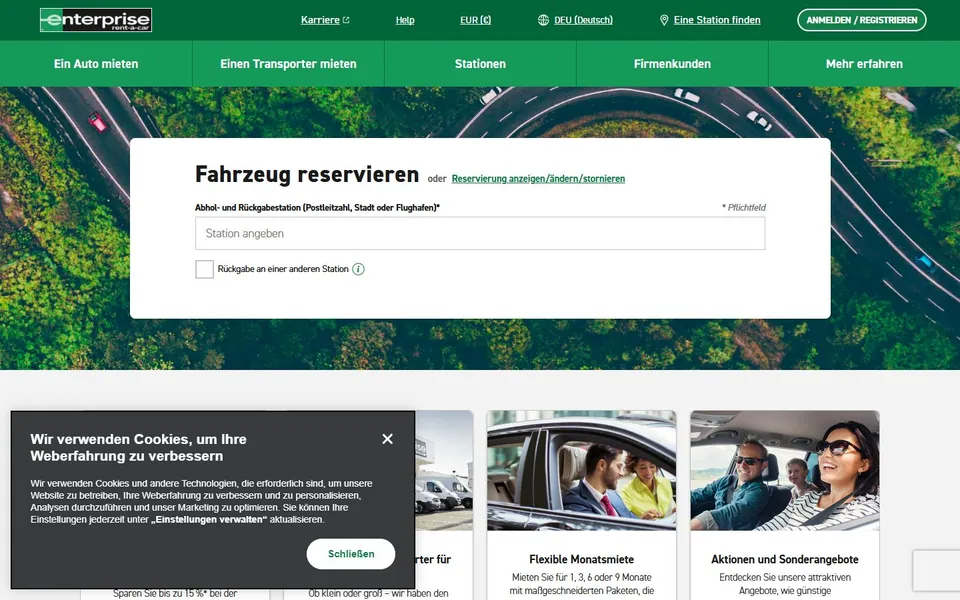Open Reservierung anzeigen/ändern/stornieren link

point(538,179)
